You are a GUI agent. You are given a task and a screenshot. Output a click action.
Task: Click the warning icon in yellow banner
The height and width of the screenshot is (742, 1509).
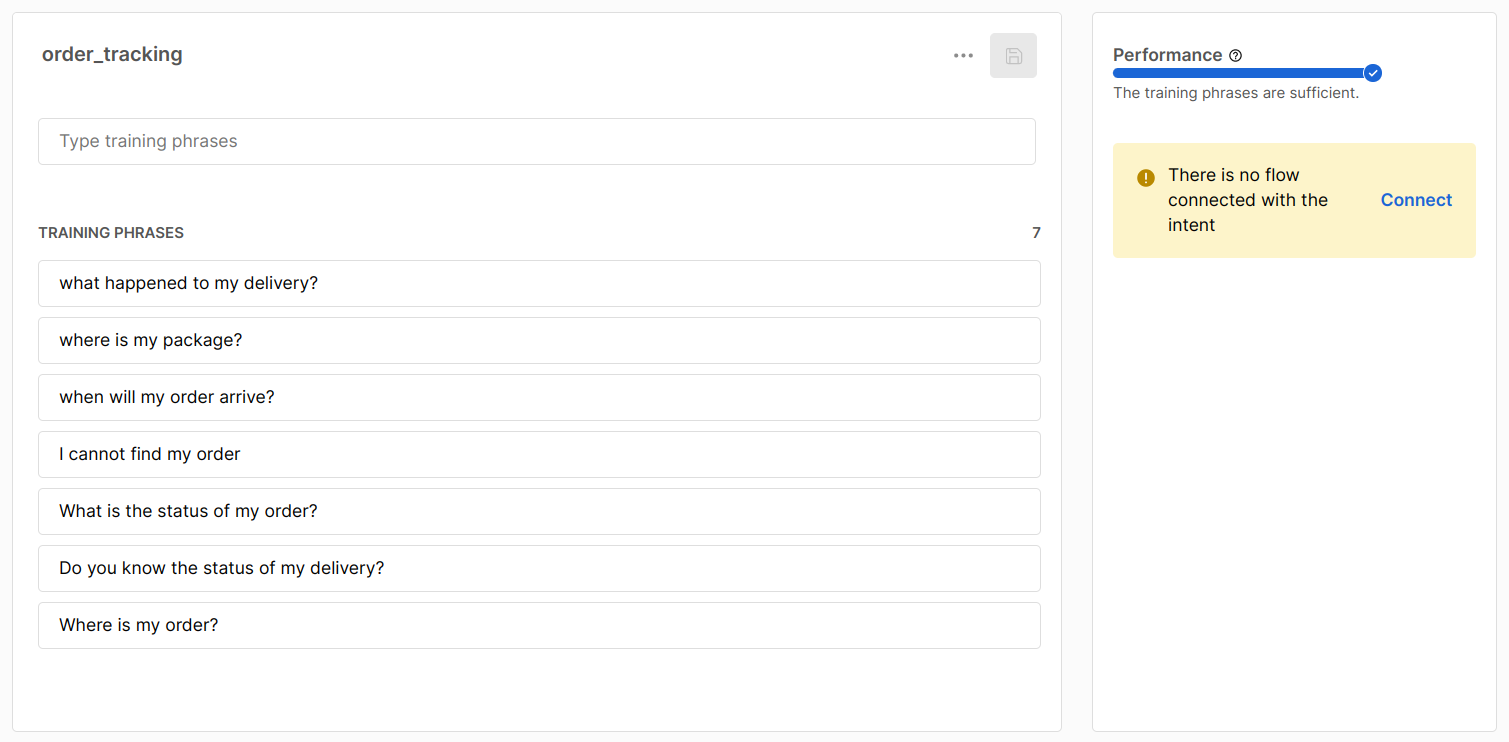1146,178
